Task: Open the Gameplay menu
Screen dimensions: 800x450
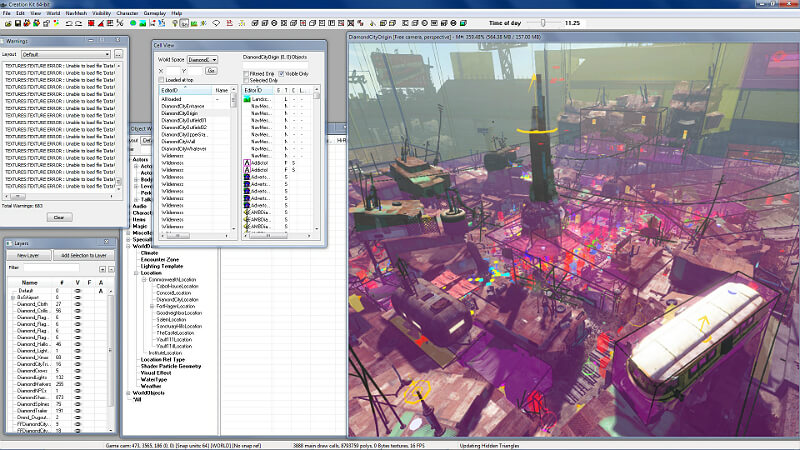Action: [154, 13]
